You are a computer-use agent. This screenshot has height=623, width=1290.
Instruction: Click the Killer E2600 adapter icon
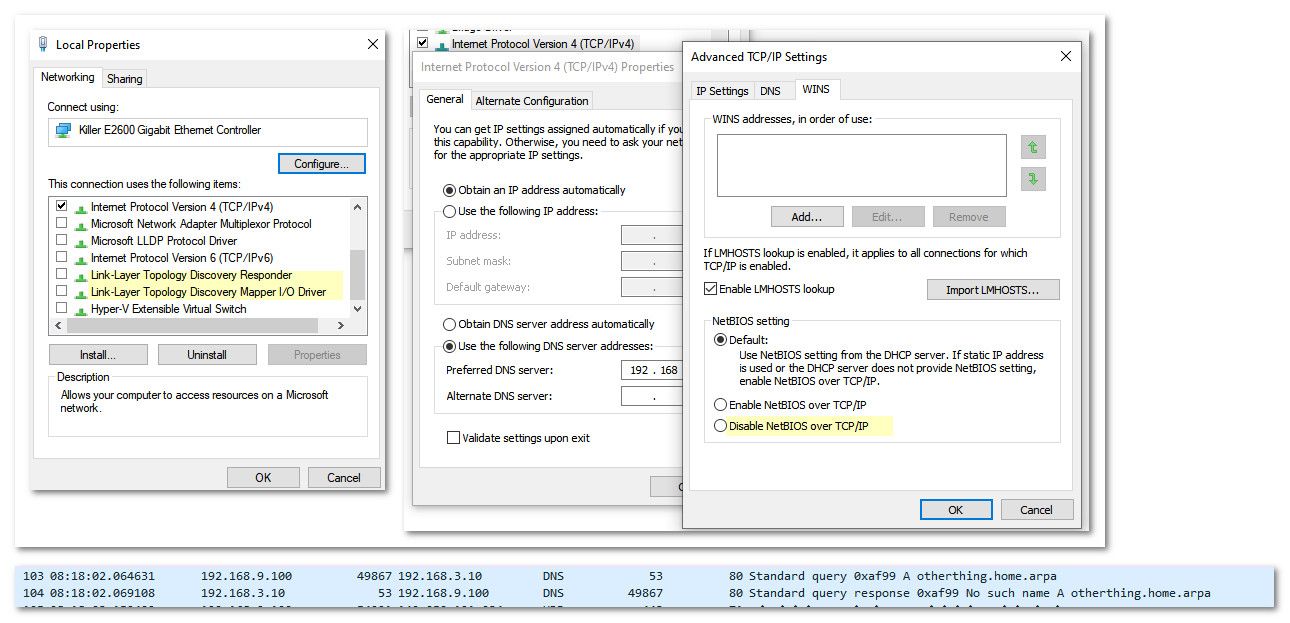click(64, 131)
